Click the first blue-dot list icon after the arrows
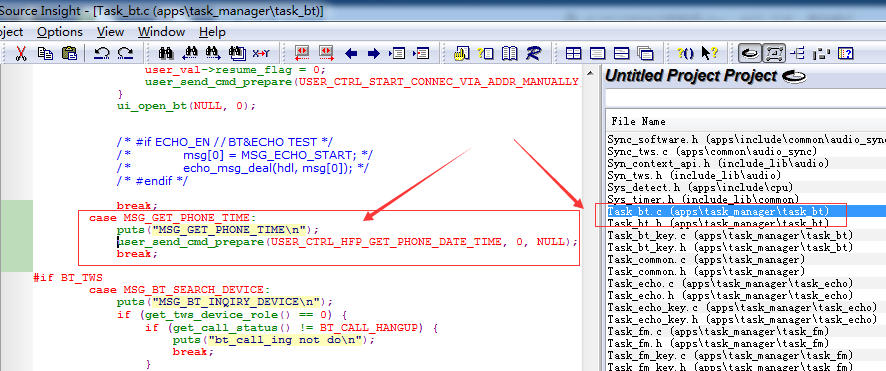This screenshot has height=371, width=886. pyautogui.click(x=397, y=54)
